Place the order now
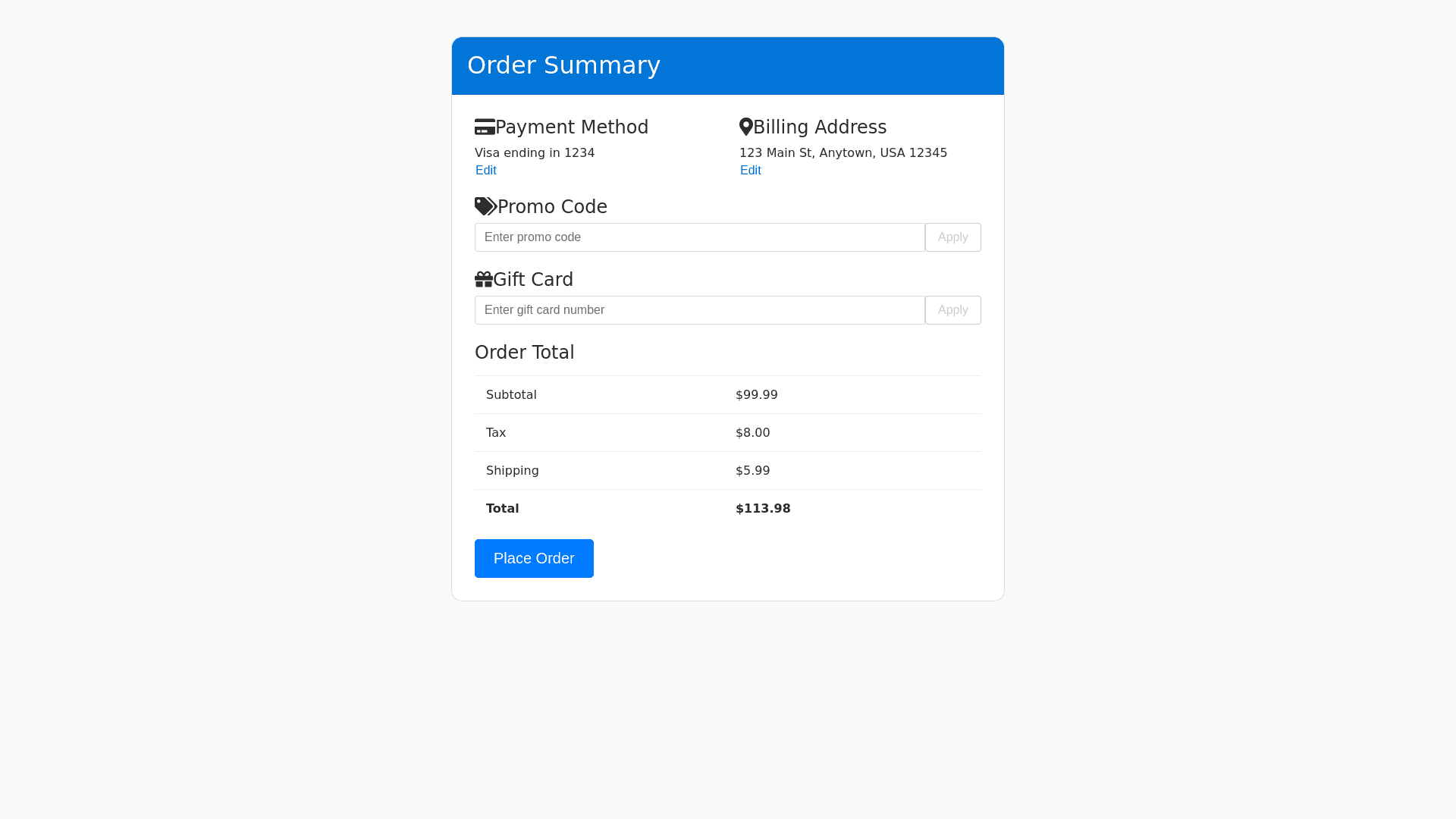Screen dimensions: 1456x819 pos(534,558)
